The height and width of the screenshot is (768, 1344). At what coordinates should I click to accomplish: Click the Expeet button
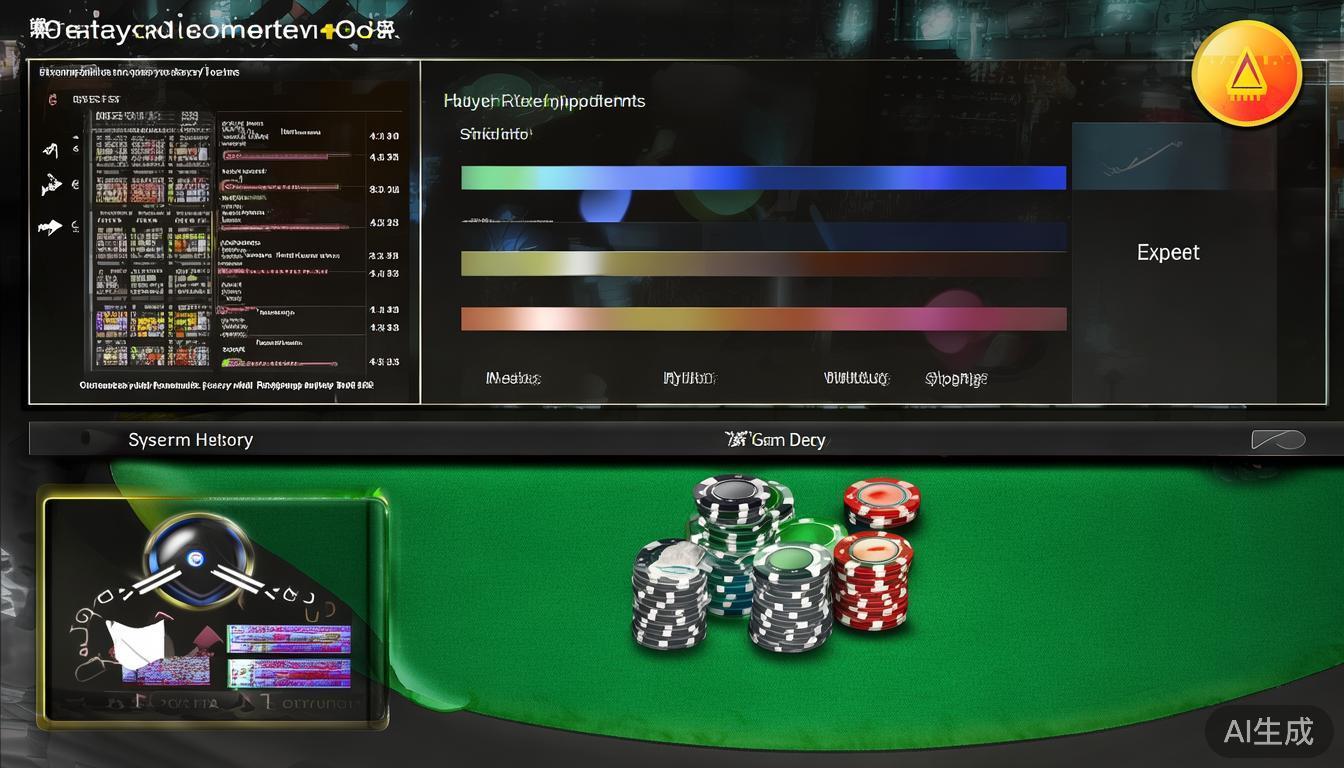pos(1168,253)
